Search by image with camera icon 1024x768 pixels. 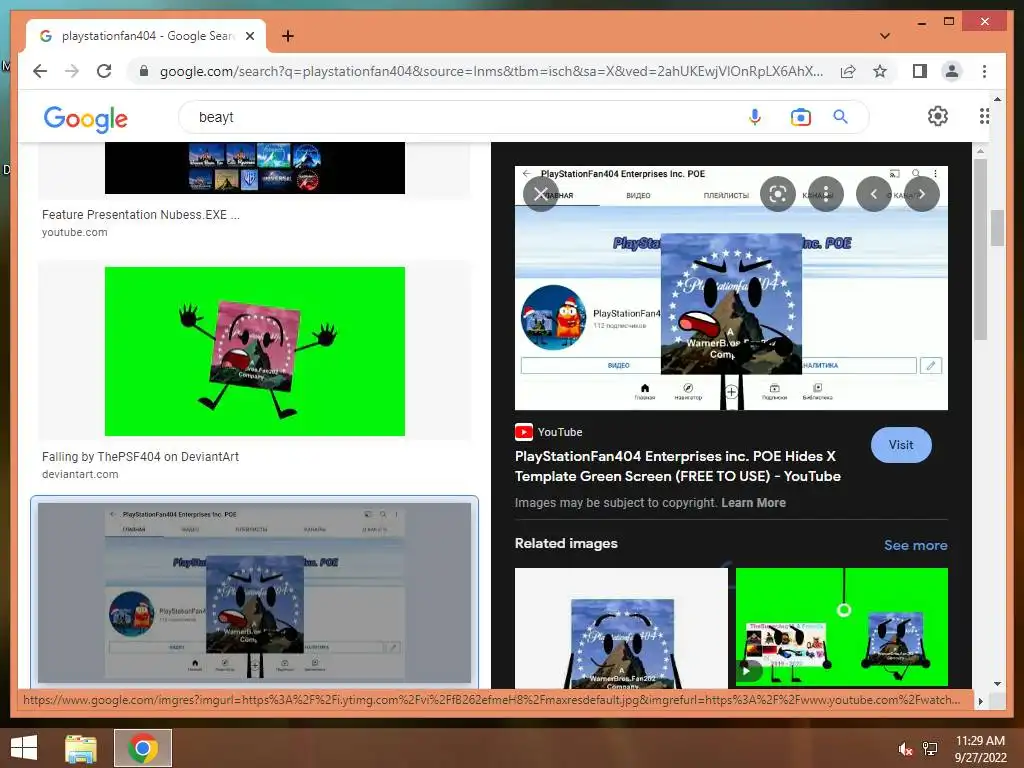pyautogui.click(x=800, y=117)
